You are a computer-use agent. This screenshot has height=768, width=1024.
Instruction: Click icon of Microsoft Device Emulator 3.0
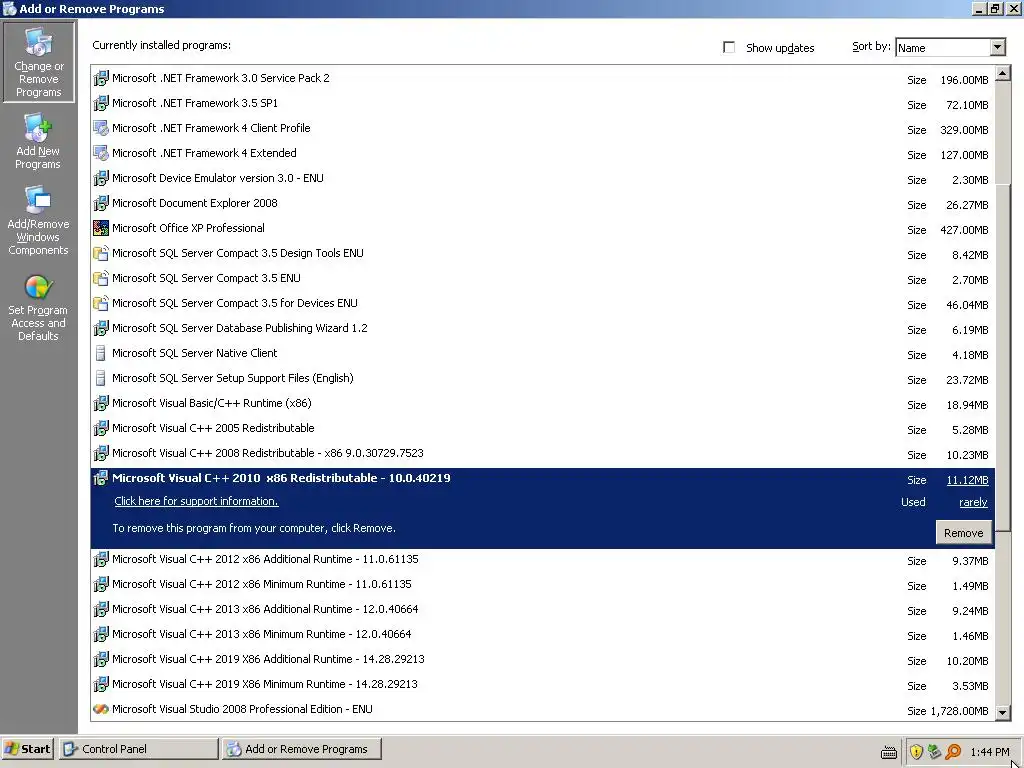click(101, 178)
